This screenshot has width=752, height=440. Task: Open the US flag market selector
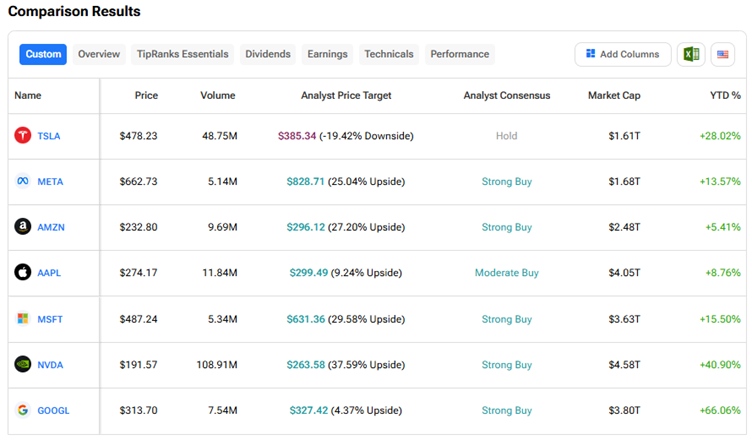pyautogui.click(x=722, y=54)
